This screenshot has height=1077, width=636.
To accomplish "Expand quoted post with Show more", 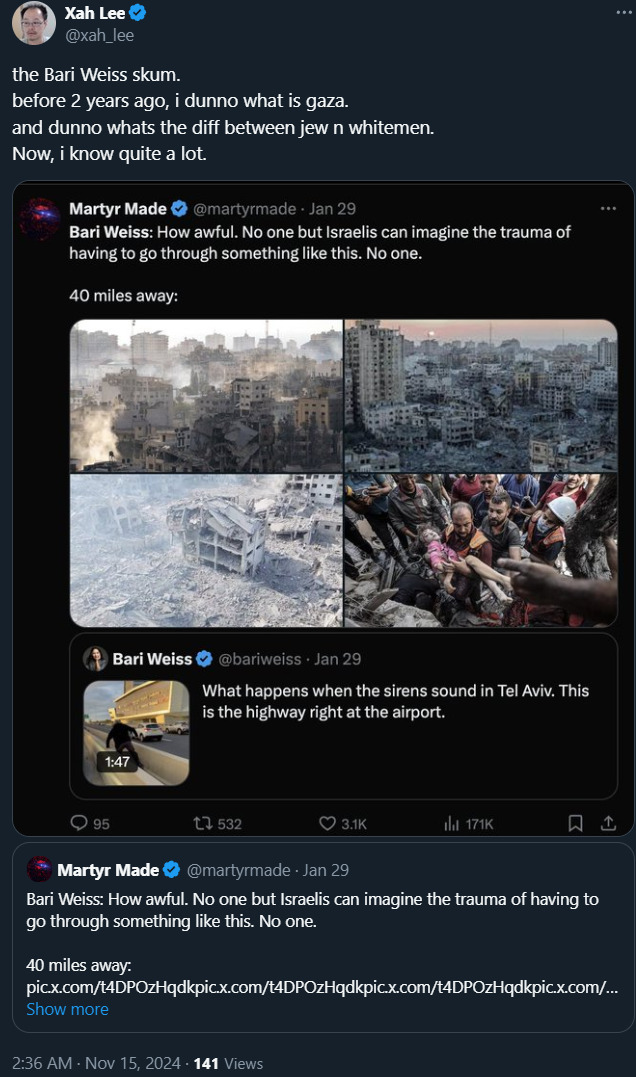I will pyautogui.click(x=67, y=1009).
